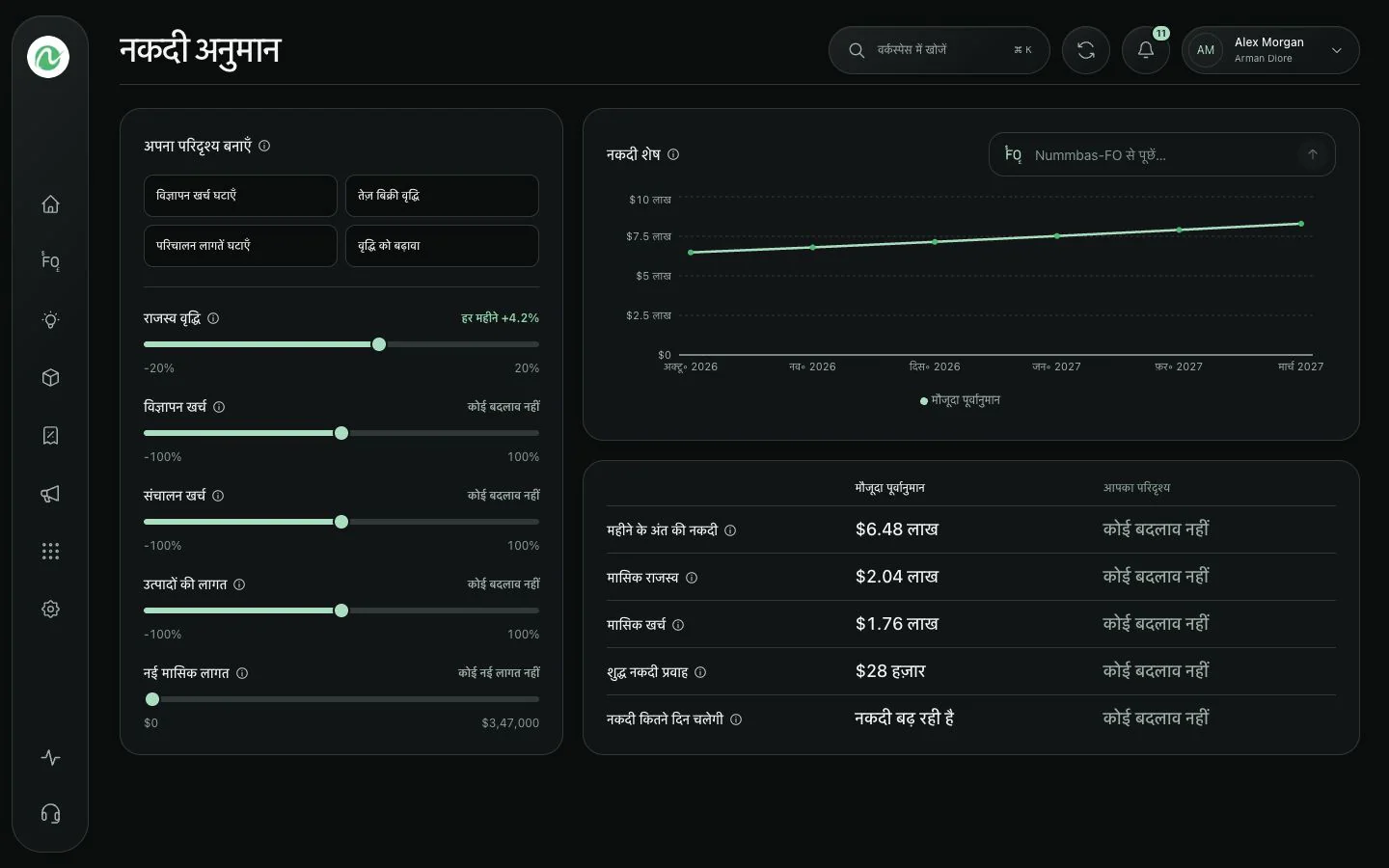Apply the वृद्धि को बढ़ावा preset

442,246
